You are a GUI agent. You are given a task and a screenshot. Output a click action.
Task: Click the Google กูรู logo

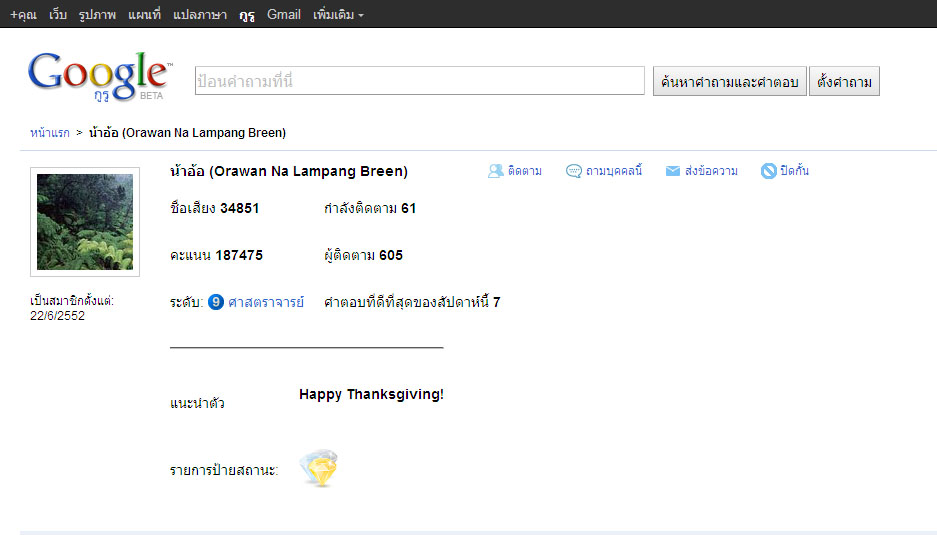pos(100,77)
